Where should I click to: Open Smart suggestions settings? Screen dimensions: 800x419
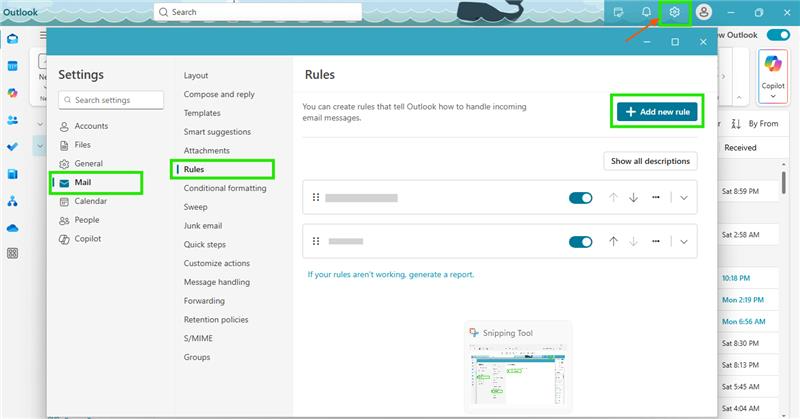217,132
